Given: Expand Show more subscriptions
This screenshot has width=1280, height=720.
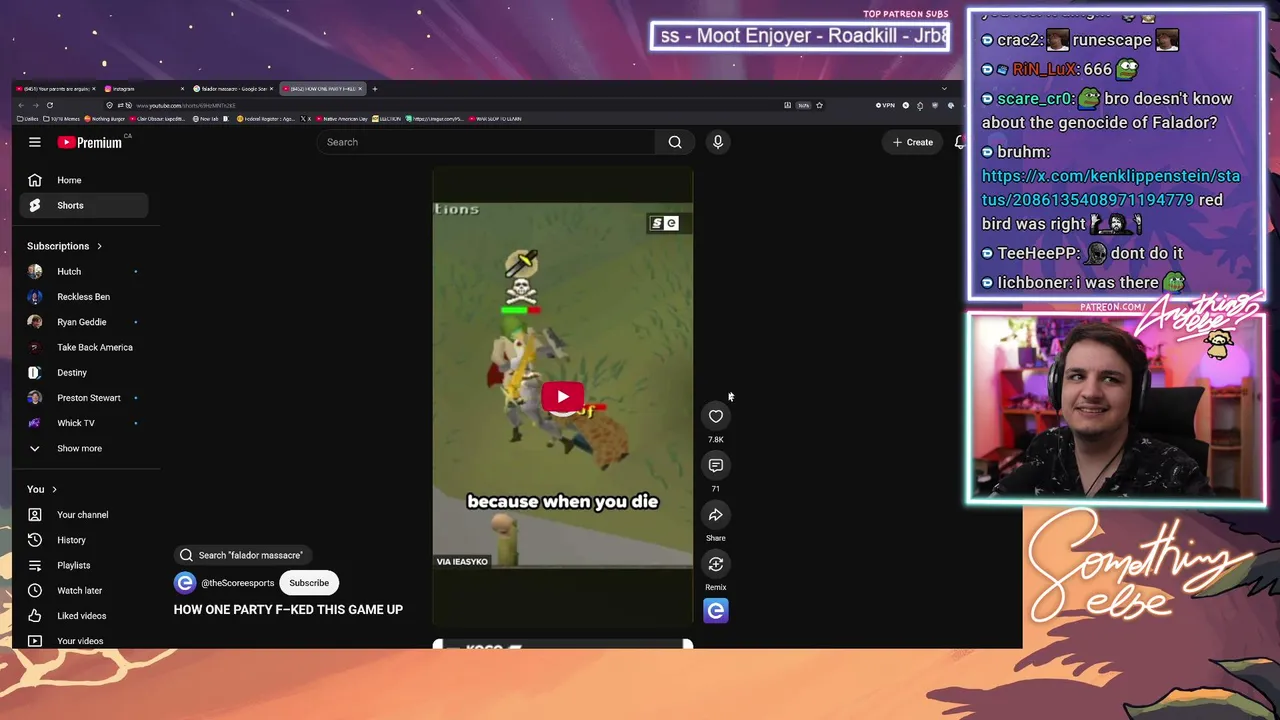Looking at the screenshot, I should [x=84, y=448].
